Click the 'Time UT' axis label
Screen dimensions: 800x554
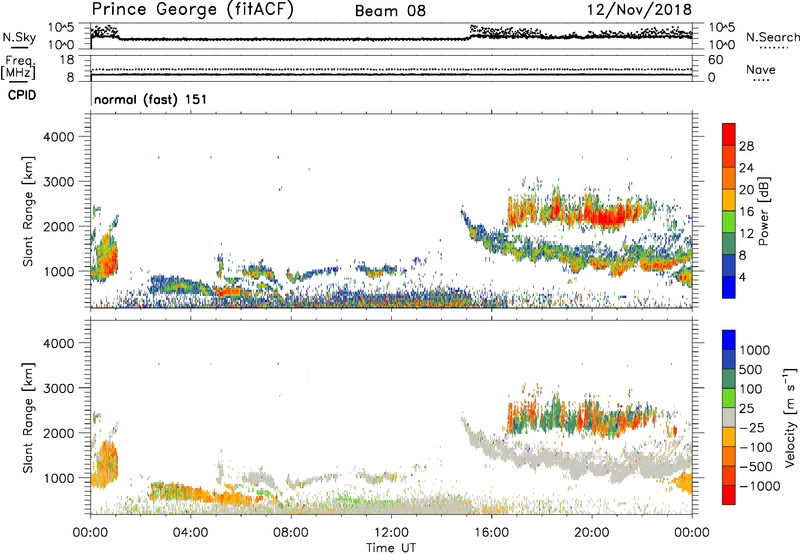click(391, 548)
